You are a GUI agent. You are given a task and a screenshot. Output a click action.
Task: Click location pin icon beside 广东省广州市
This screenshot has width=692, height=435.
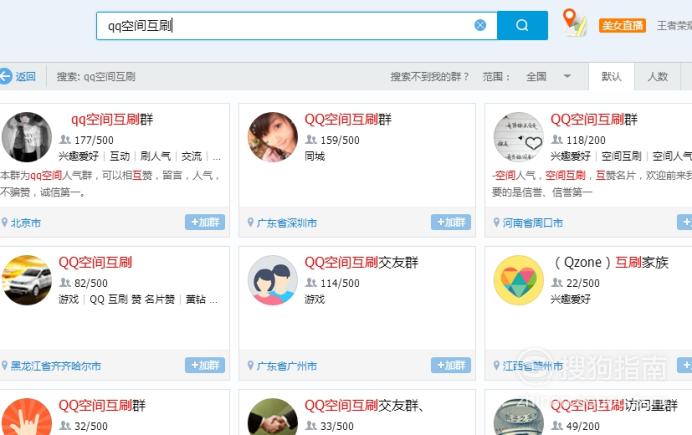point(251,365)
